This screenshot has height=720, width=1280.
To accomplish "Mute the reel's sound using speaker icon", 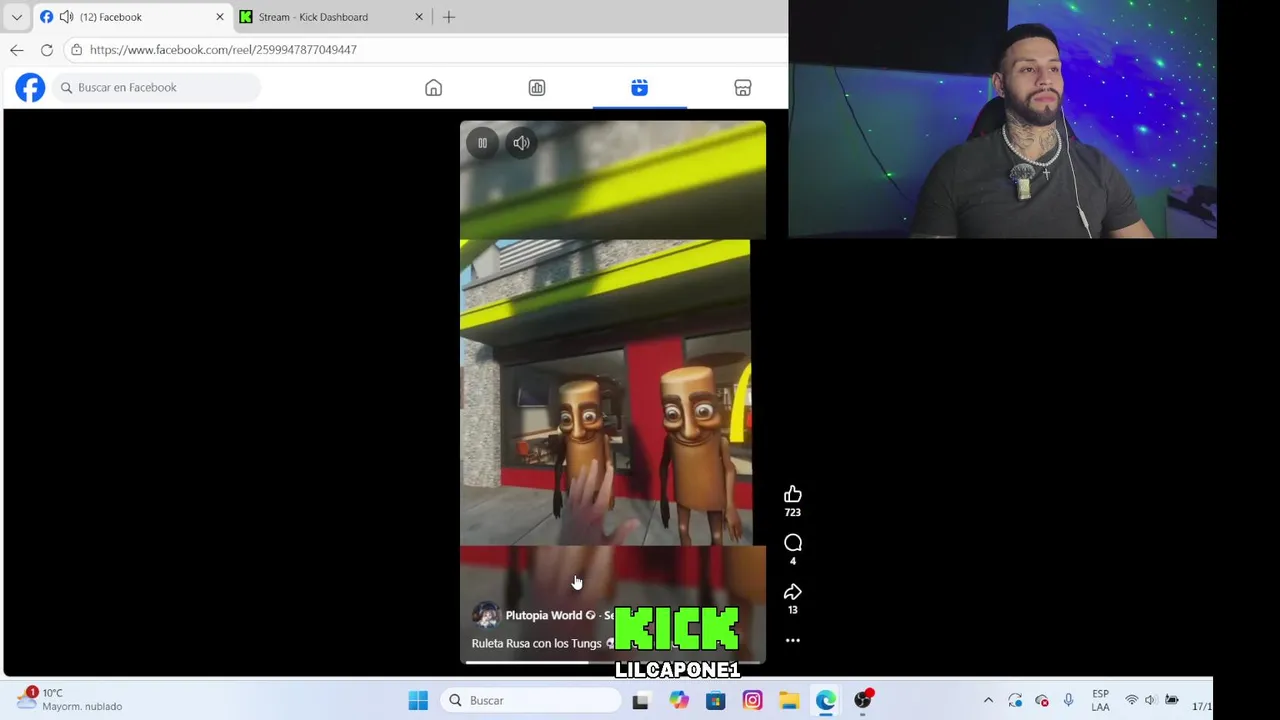I will [521, 143].
